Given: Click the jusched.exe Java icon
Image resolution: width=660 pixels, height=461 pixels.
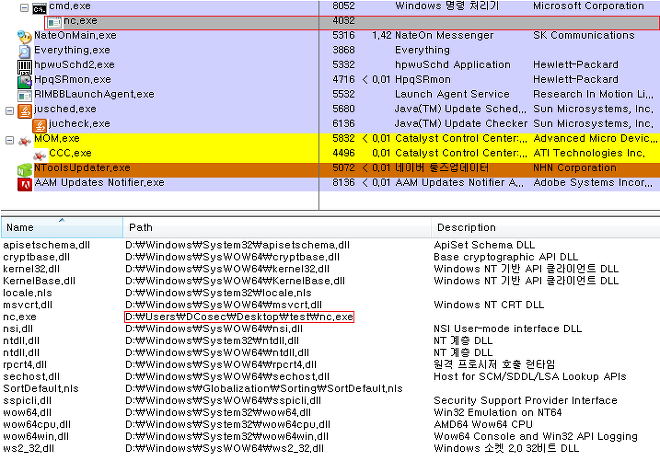Looking at the screenshot, I should click(24, 111).
